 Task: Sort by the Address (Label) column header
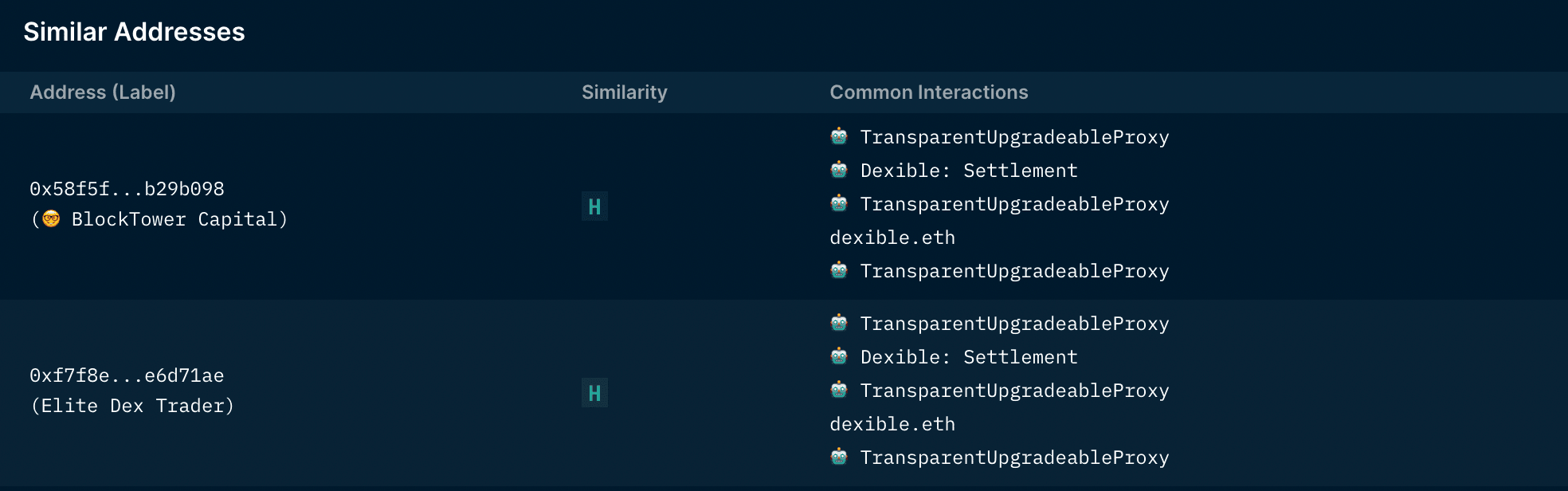[x=103, y=92]
